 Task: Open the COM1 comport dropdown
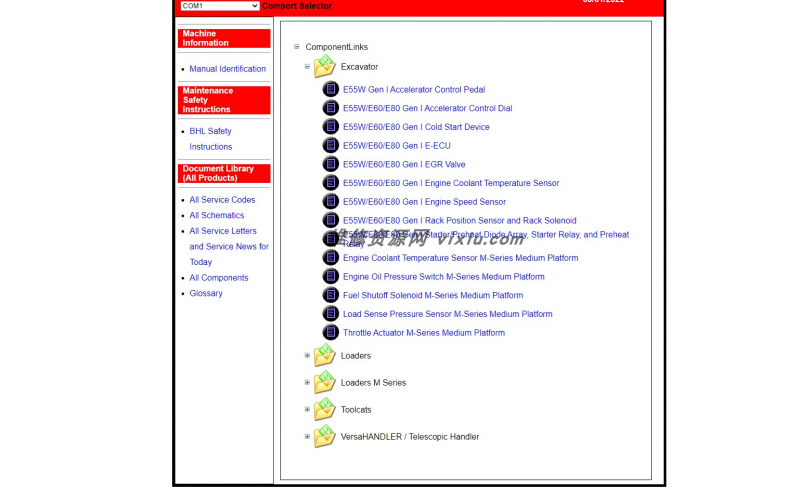(219, 6)
